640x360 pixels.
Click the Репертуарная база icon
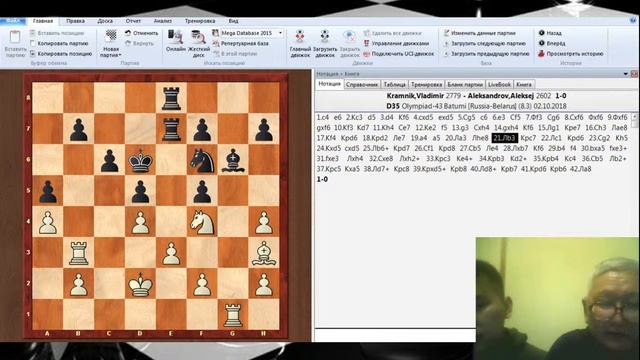[x=216, y=43]
